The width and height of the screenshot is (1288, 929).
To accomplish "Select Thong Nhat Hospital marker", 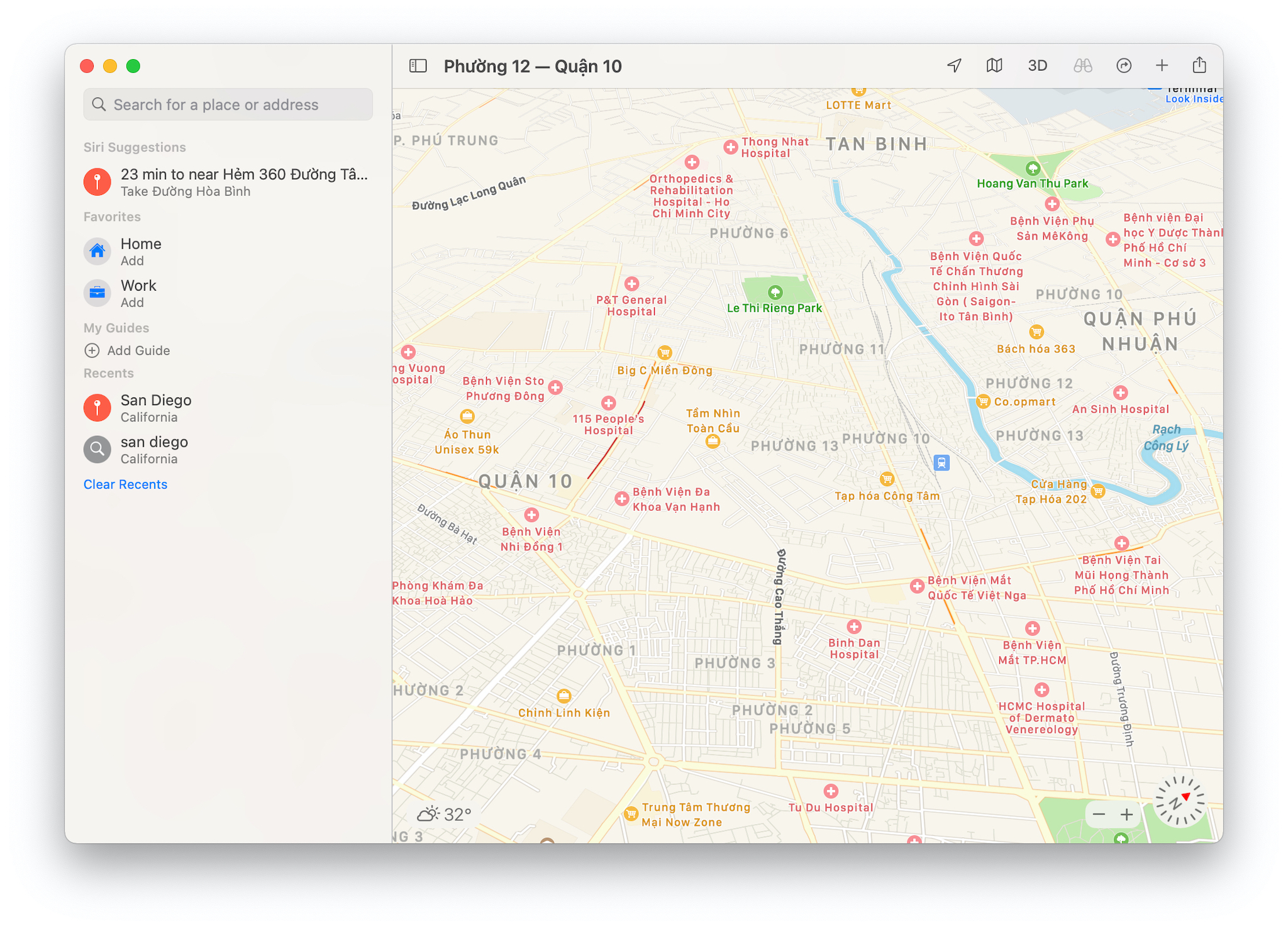I will tap(730, 147).
